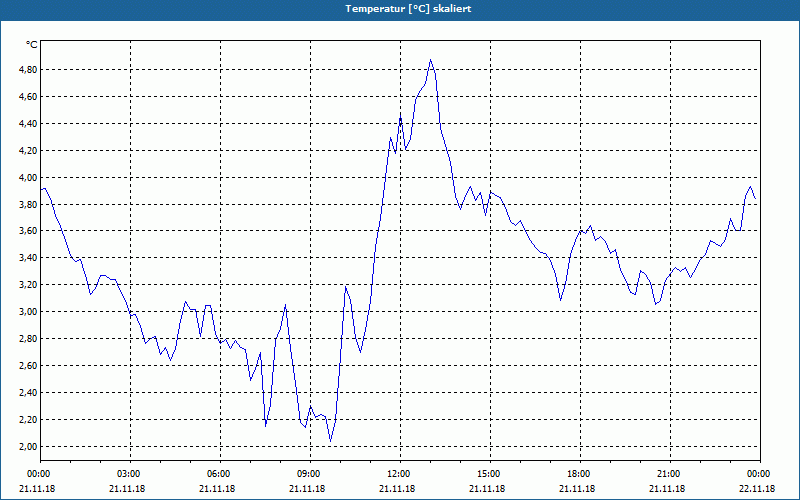Click the 3,20 y-axis label
800x500 pixels.
(28, 285)
